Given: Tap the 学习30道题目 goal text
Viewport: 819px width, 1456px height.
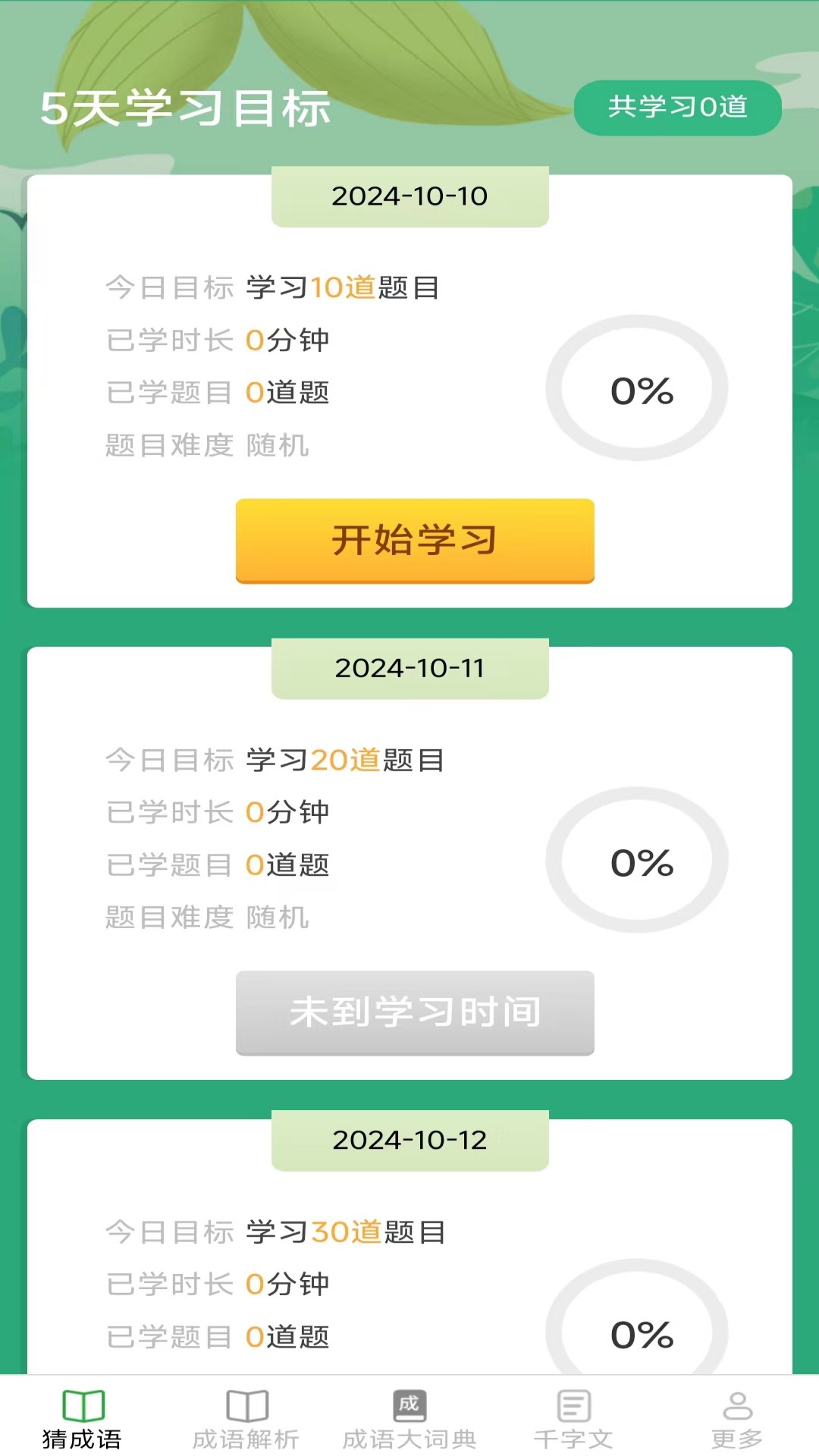Looking at the screenshot, I should point(346,1232).
